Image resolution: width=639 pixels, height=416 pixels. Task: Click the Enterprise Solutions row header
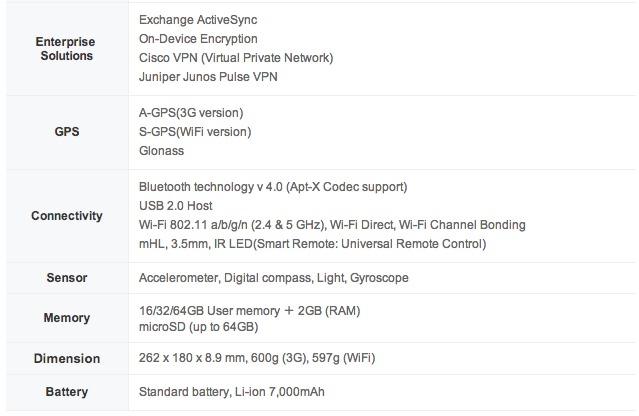[64, 48]
